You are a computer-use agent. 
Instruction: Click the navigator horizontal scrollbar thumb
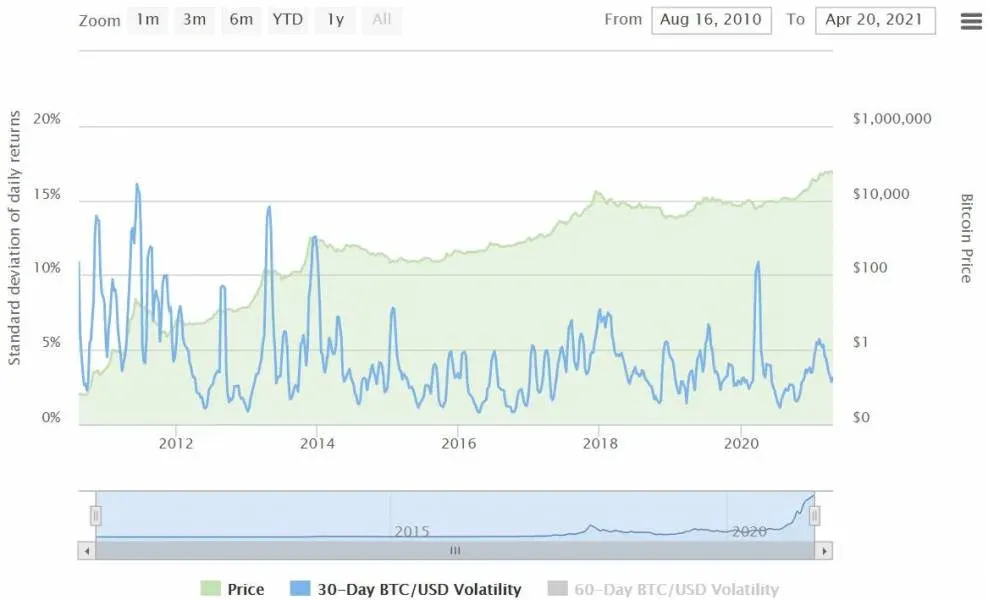coord(455,551)
